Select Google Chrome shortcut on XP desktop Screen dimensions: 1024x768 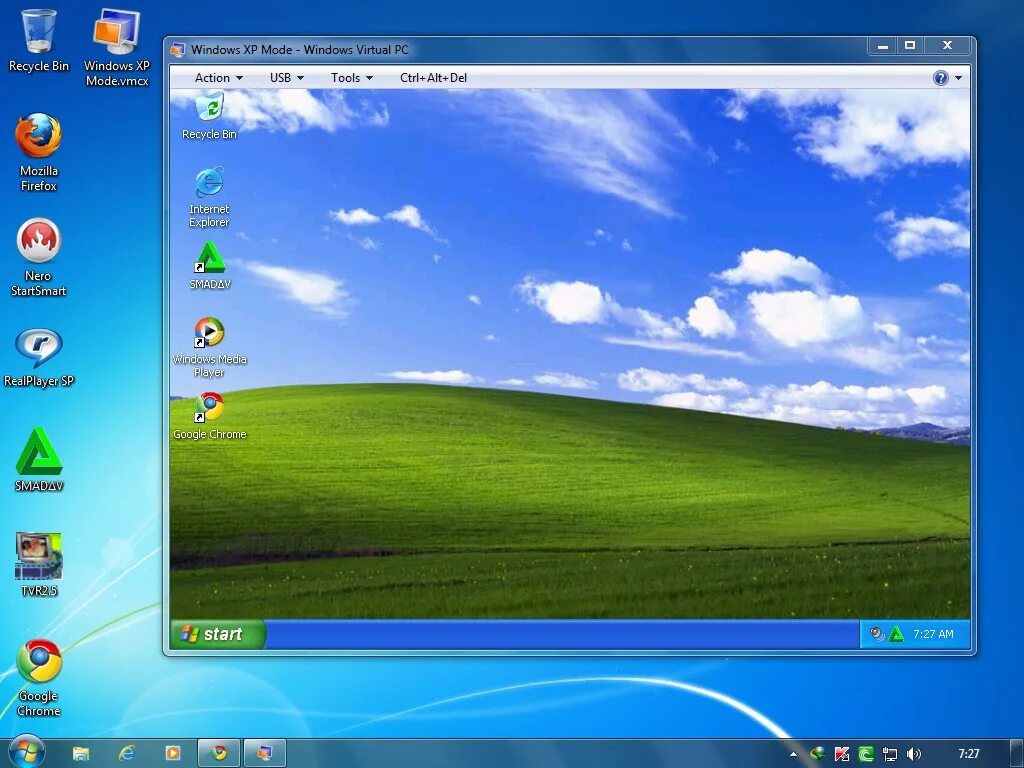click(x=209, y=416)
